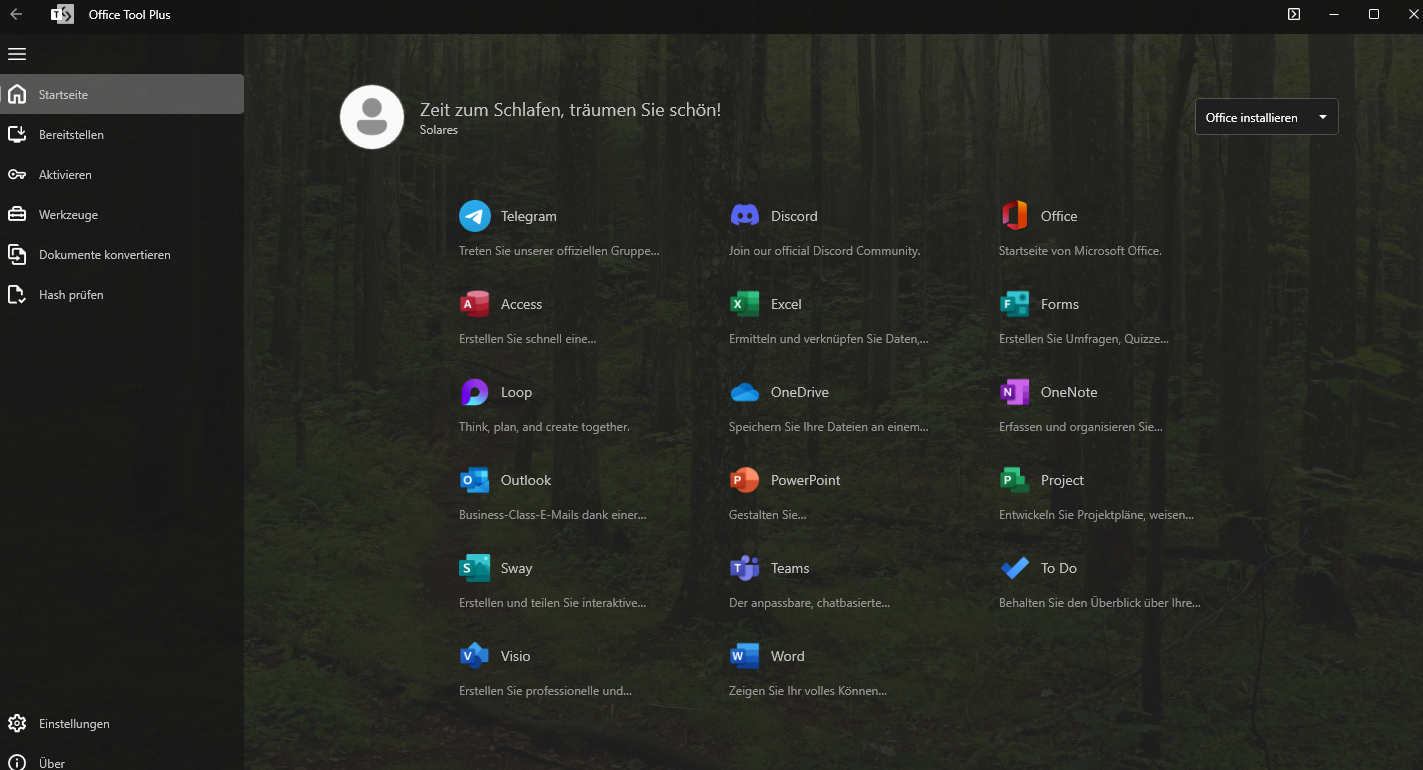
Task: Click the PowerPoint label text
Action: click(806, 480)
